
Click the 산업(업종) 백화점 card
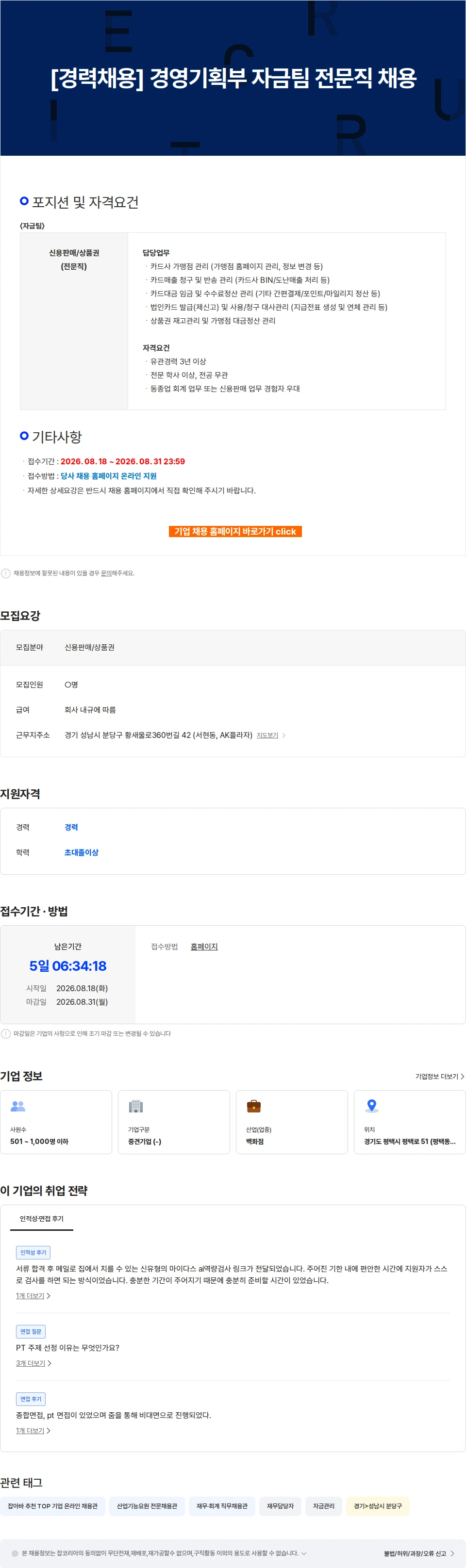click(292, 1122)
